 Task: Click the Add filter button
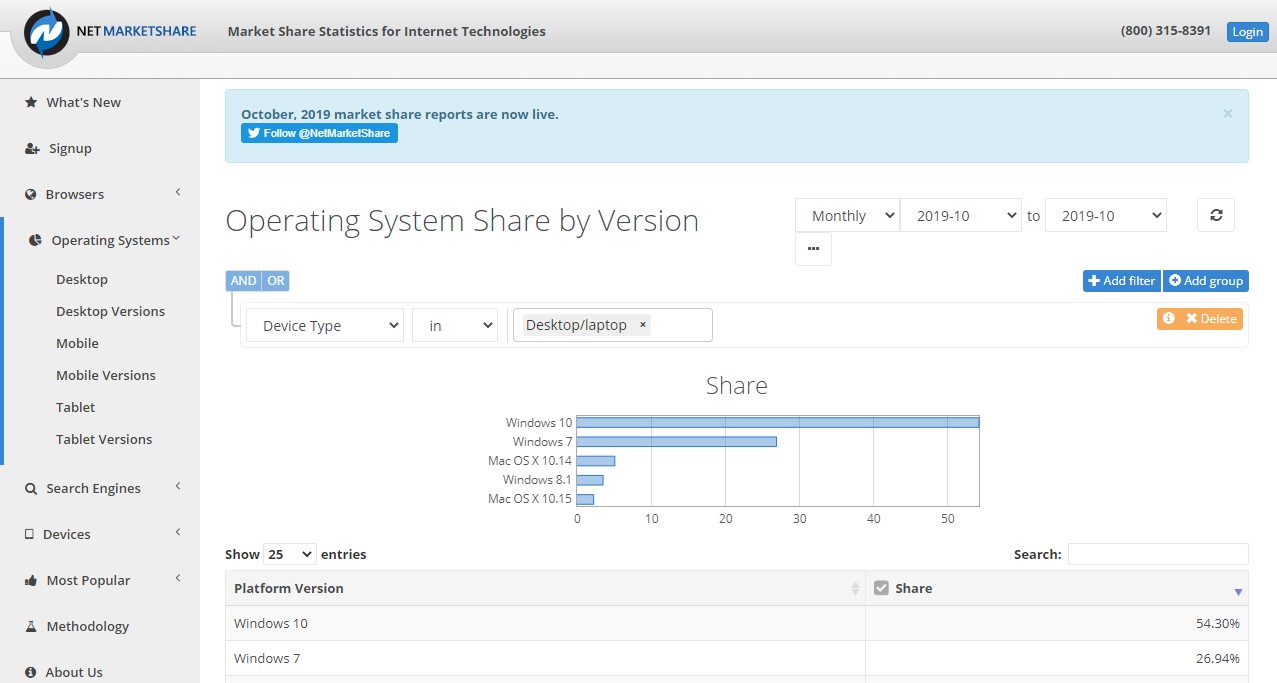[1121, 281]
